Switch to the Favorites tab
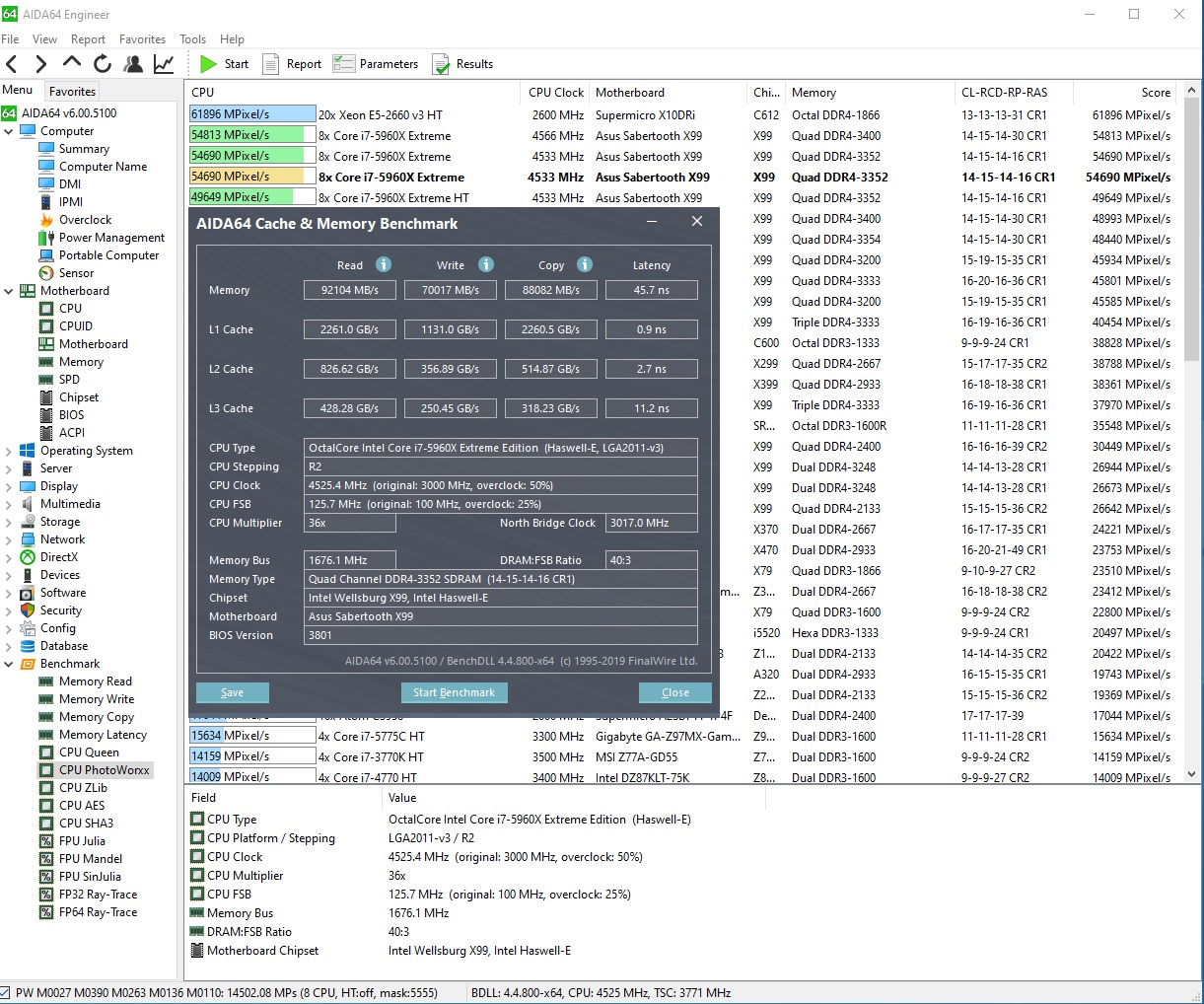 72,91
